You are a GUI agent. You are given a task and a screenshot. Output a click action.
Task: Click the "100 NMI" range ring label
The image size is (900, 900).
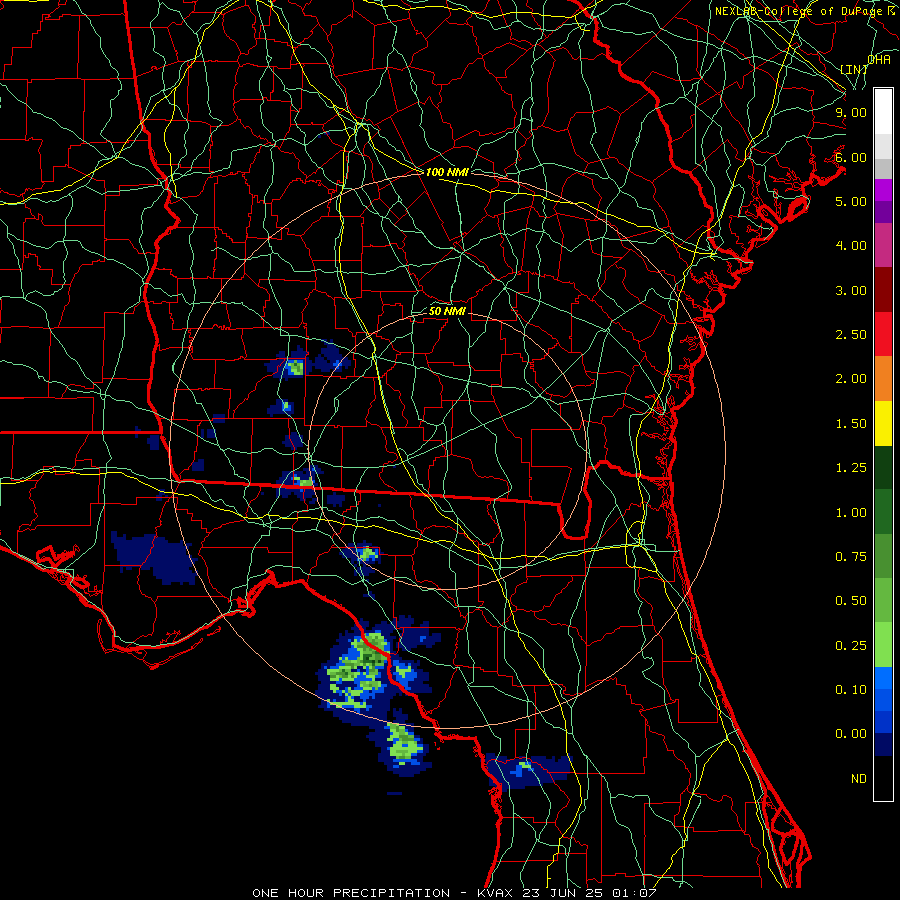(x=447, y=172)
